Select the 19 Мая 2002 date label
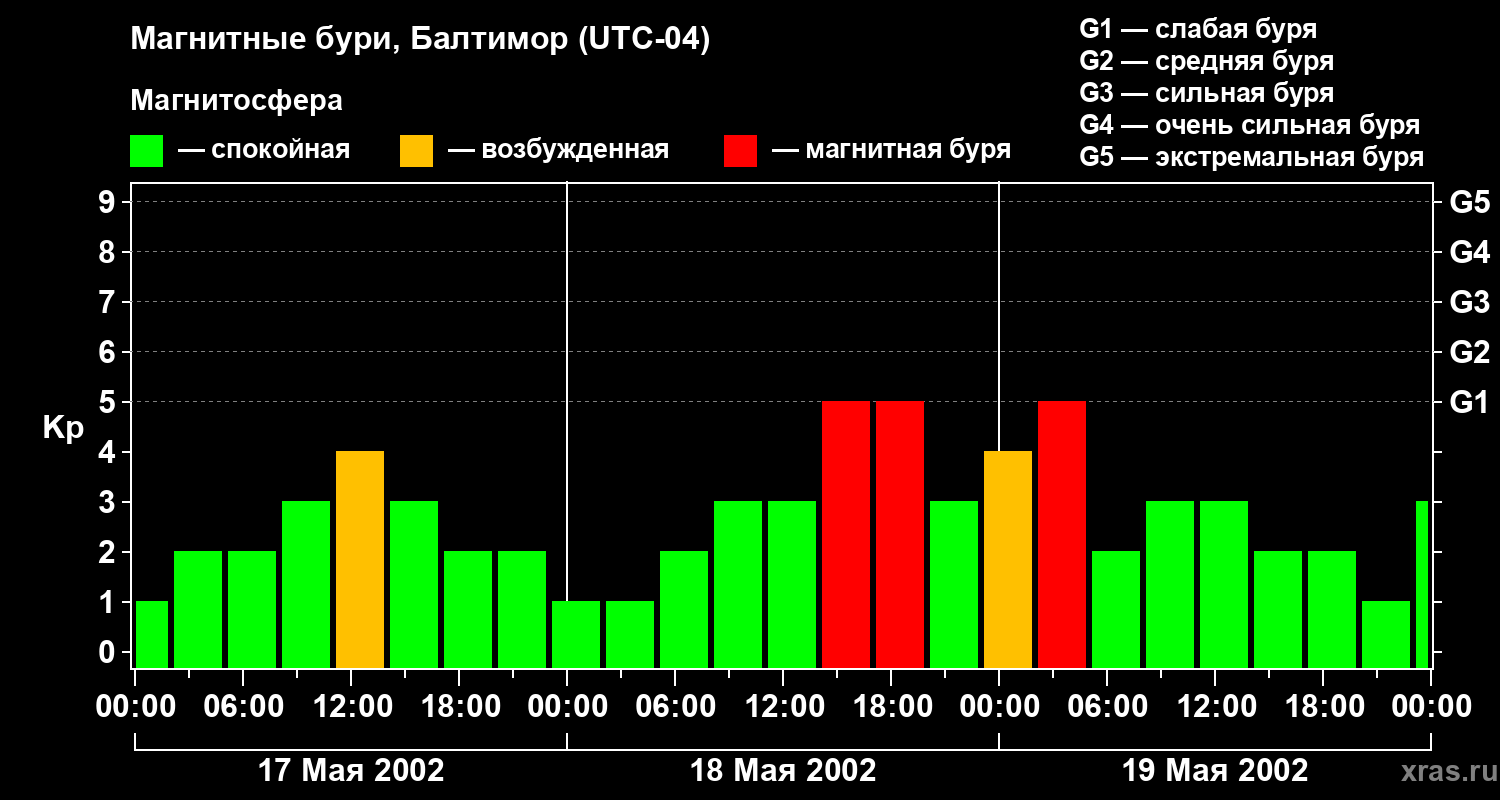Image resolution: width=1500 pixels, height=800 pixels. point(1215,771)
